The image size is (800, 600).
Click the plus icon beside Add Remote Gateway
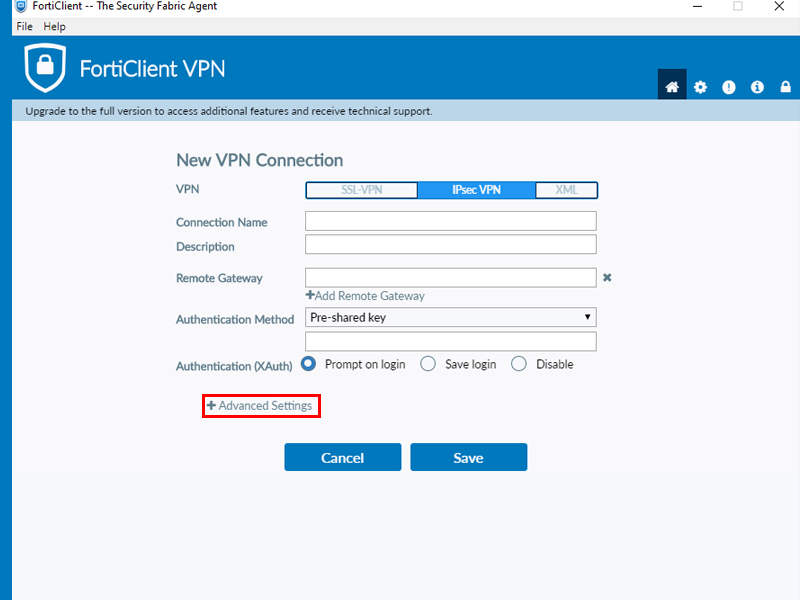(310, 295)
